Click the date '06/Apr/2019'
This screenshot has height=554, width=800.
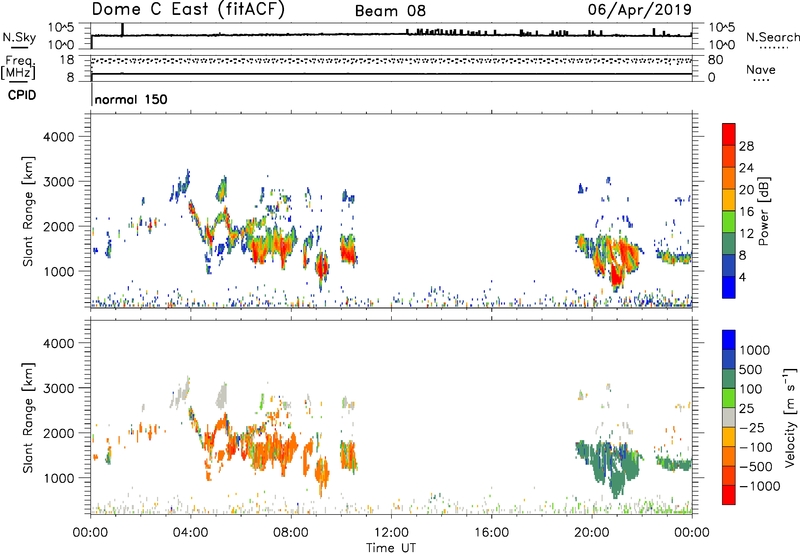coord(640,9)
